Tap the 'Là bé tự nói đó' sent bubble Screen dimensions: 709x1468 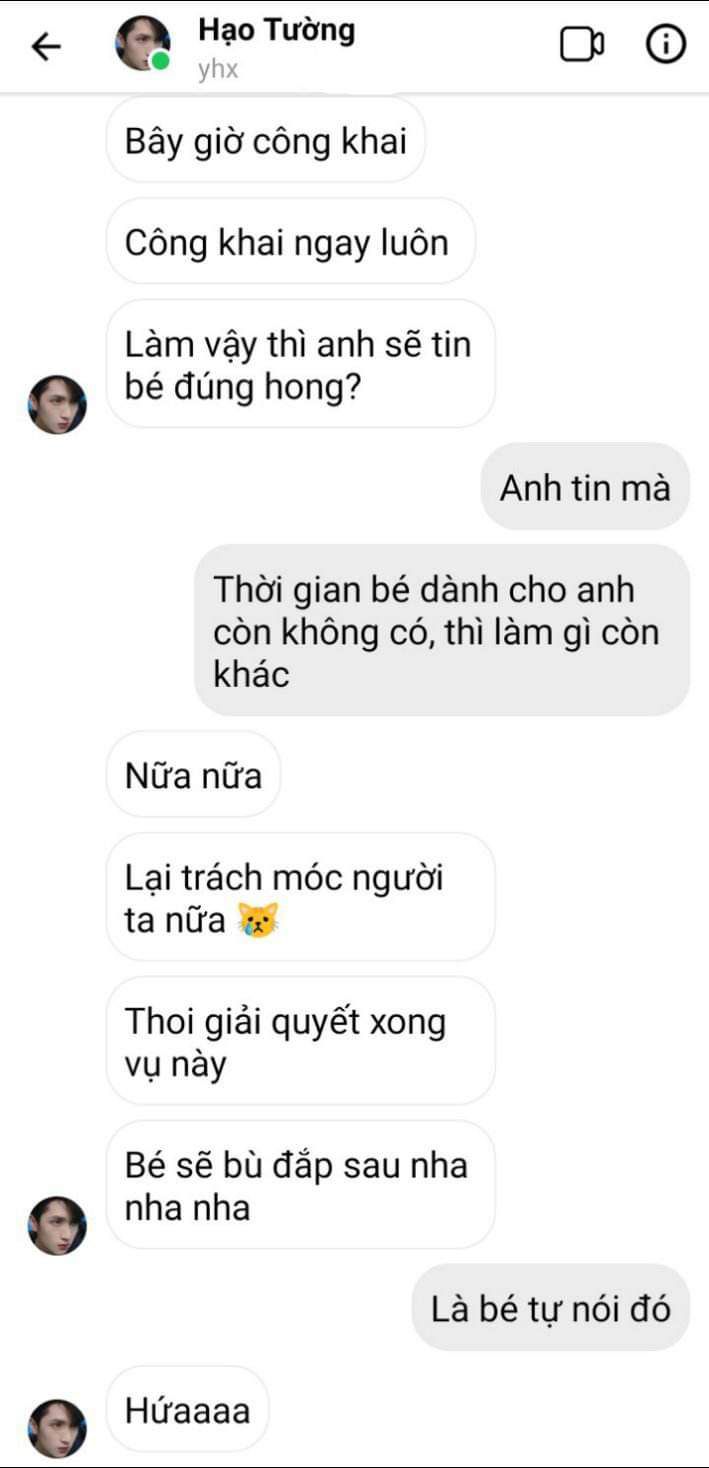[x=551, y=1307]
